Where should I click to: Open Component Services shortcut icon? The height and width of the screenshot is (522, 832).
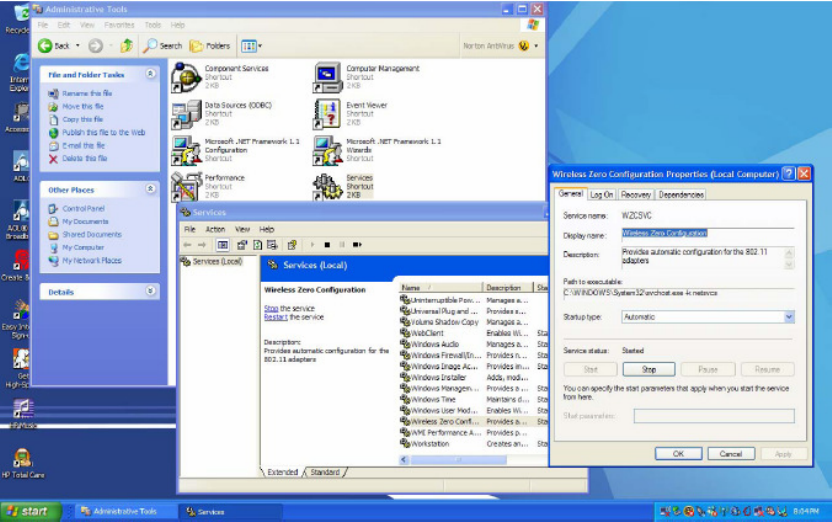click(x=186, y=77)
